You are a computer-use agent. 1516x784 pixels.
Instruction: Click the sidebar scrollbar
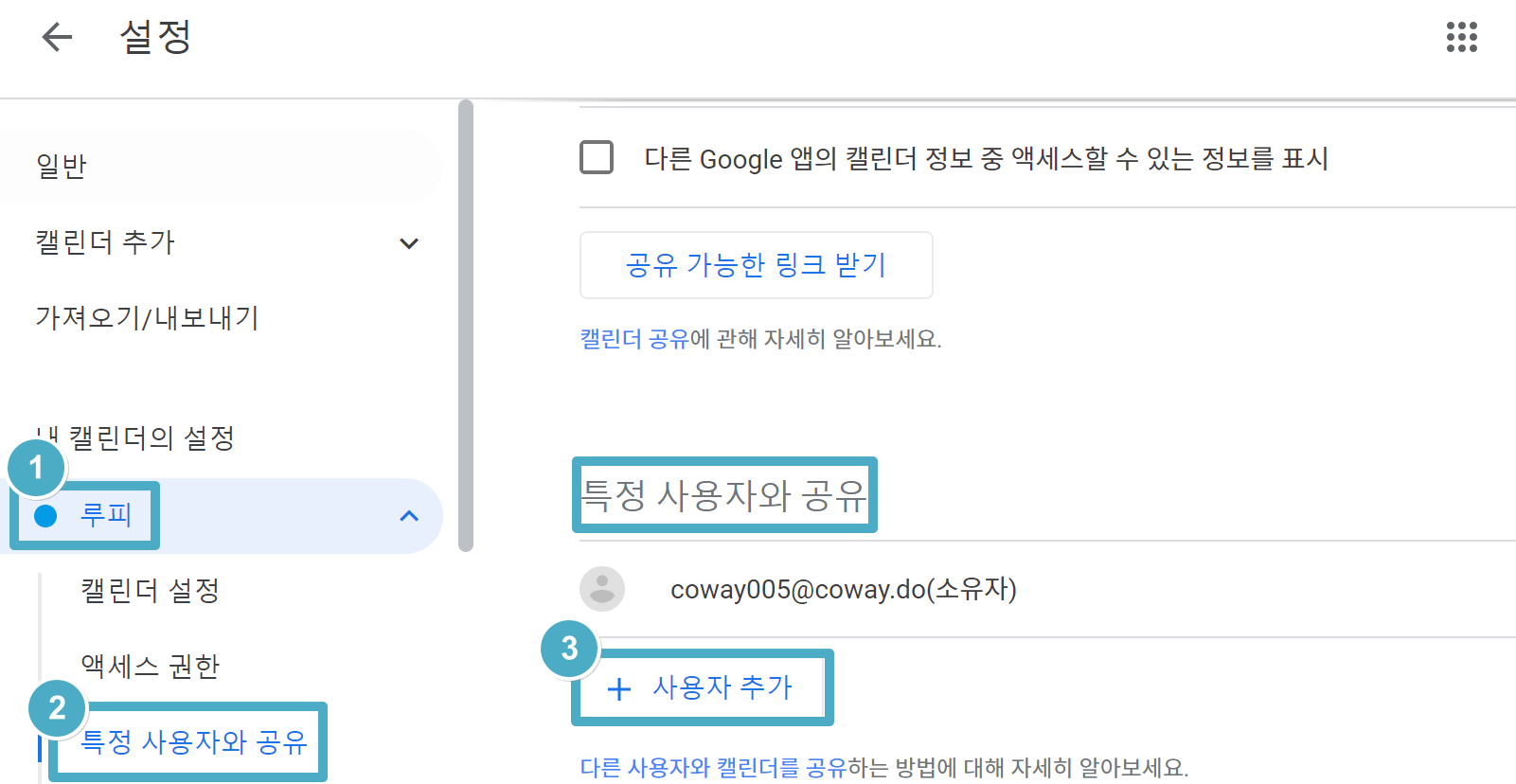pyautogui.click(x=465, y=325)
